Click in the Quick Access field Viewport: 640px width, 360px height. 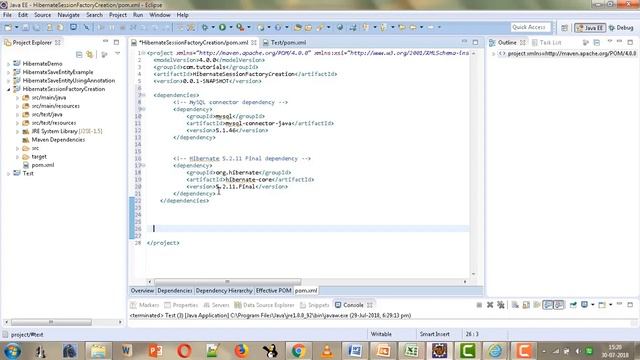[530, 27]
